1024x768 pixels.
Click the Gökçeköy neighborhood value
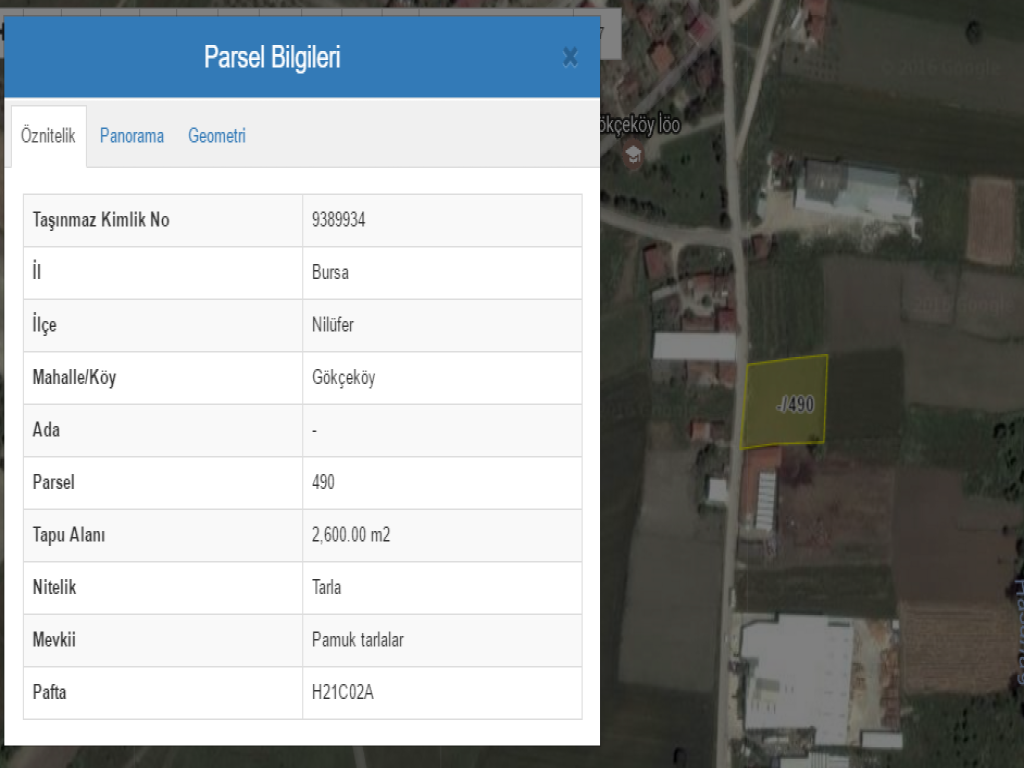(344, 378)
